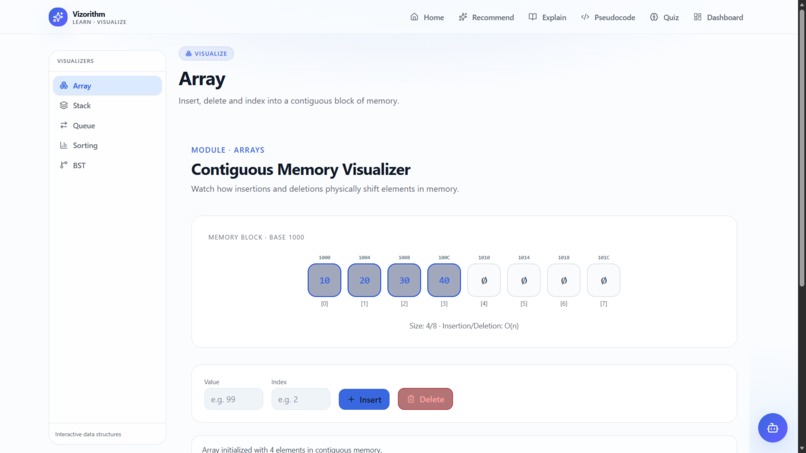Click the Recommend sparkle icon
This screenshot has width=806, height=453.
click(x=463, y=17)
